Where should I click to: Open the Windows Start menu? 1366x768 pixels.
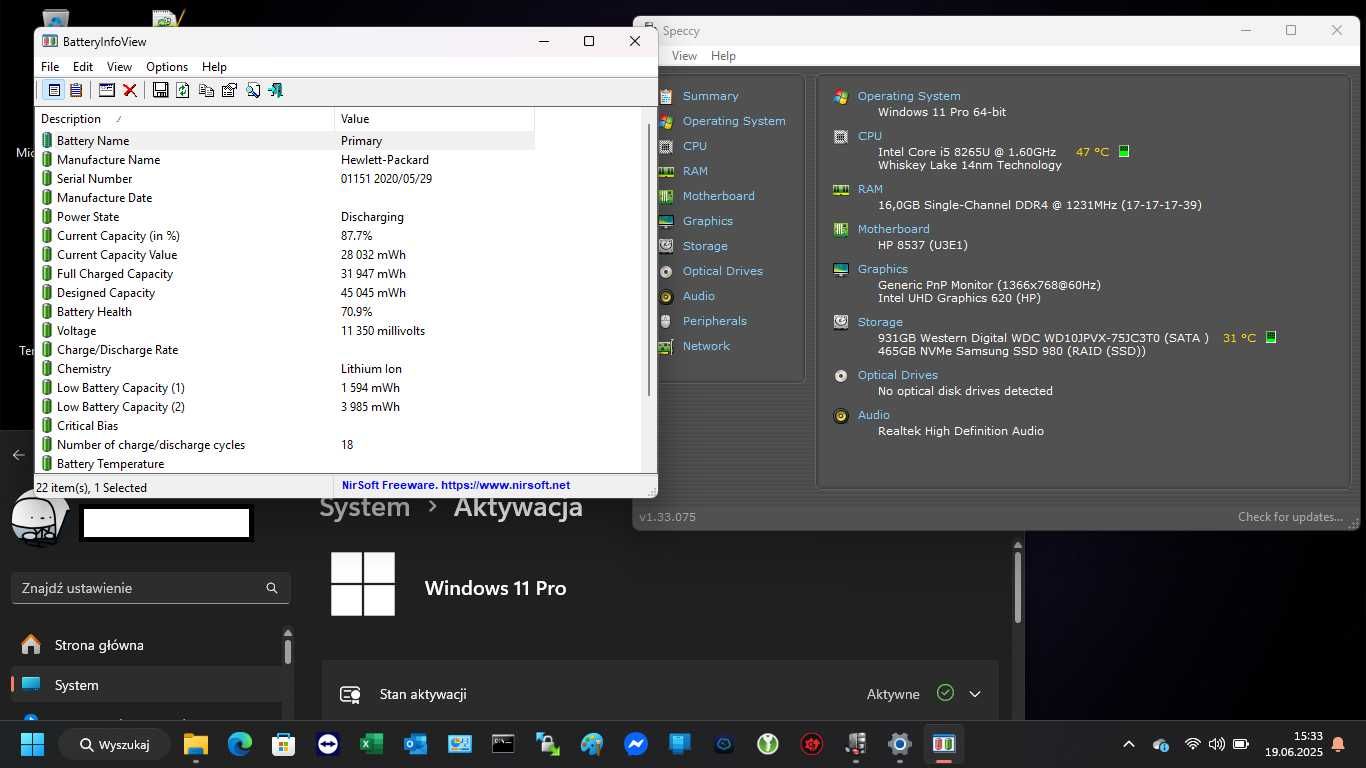click(32, 744)
